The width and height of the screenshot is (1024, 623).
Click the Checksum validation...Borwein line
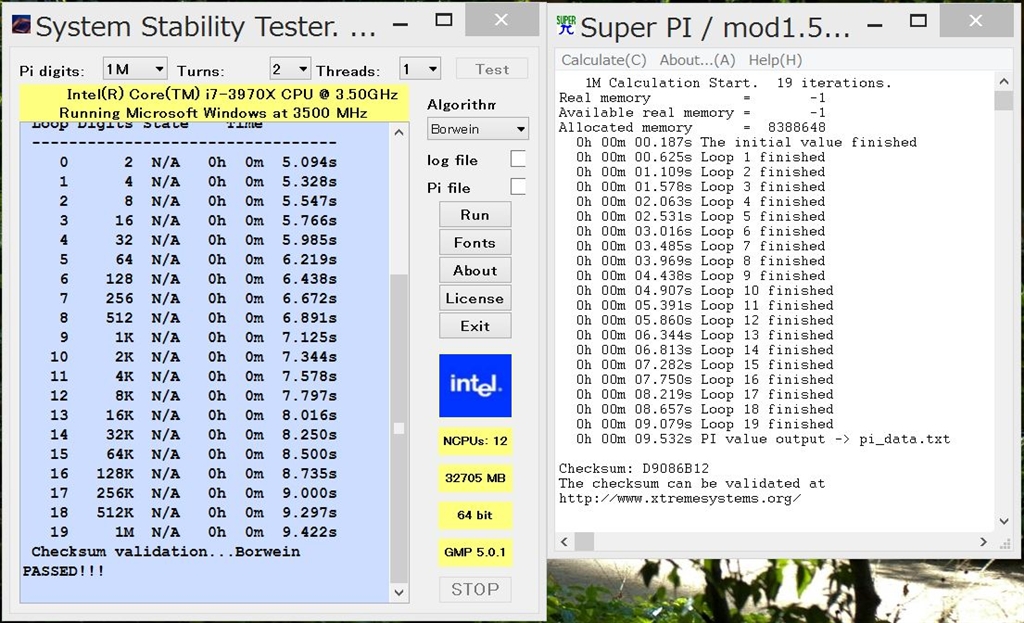(166, 551)
